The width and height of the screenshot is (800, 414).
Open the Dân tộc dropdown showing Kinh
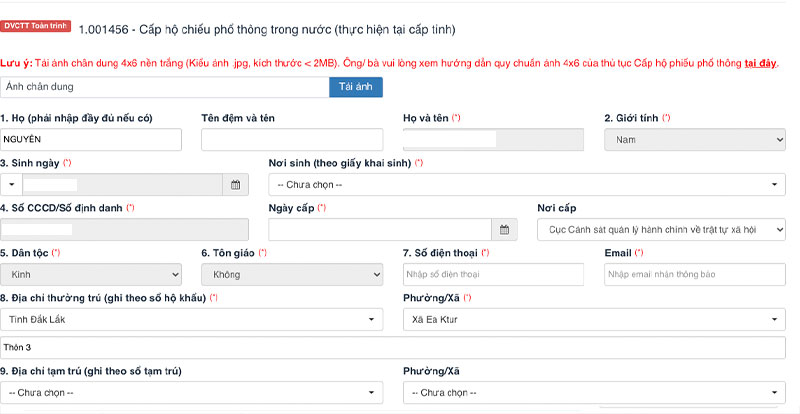pyautogui.click(x=90, y=274)
